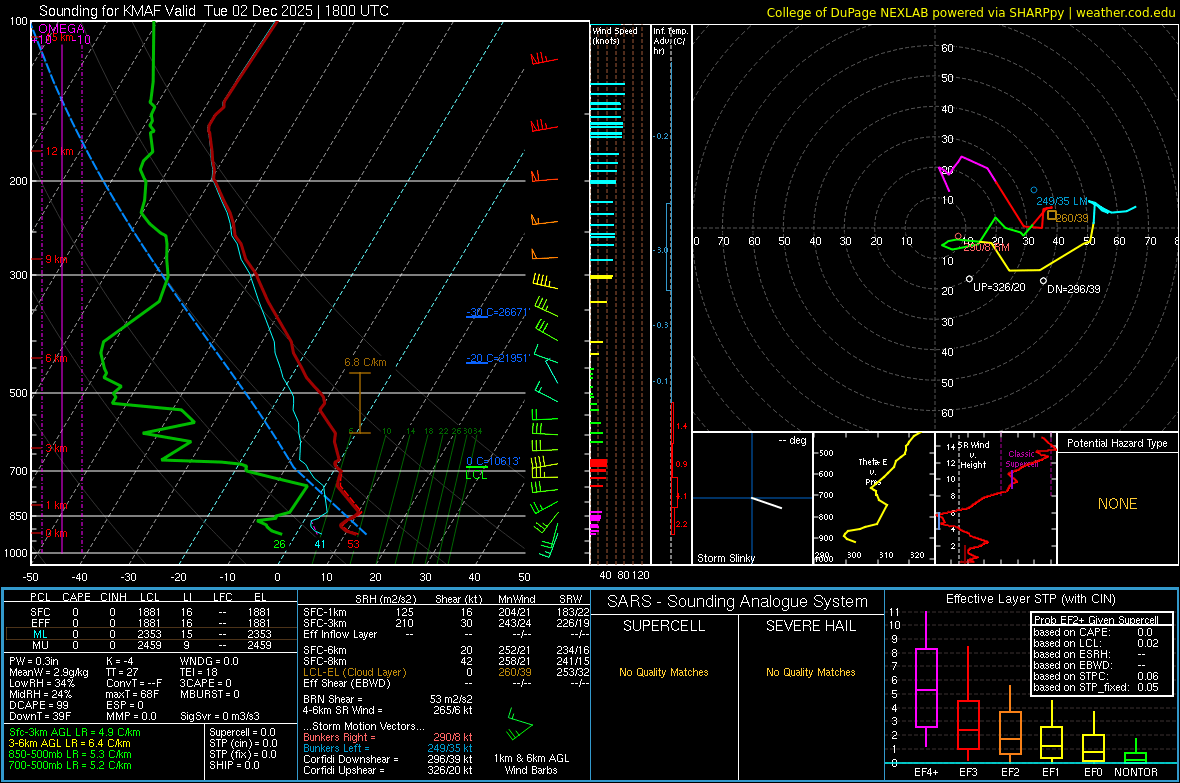The height and width of the screenshot is (783, 1180).
Task: Click the SFC-1km SRH row
Action: tap(446, 612)
